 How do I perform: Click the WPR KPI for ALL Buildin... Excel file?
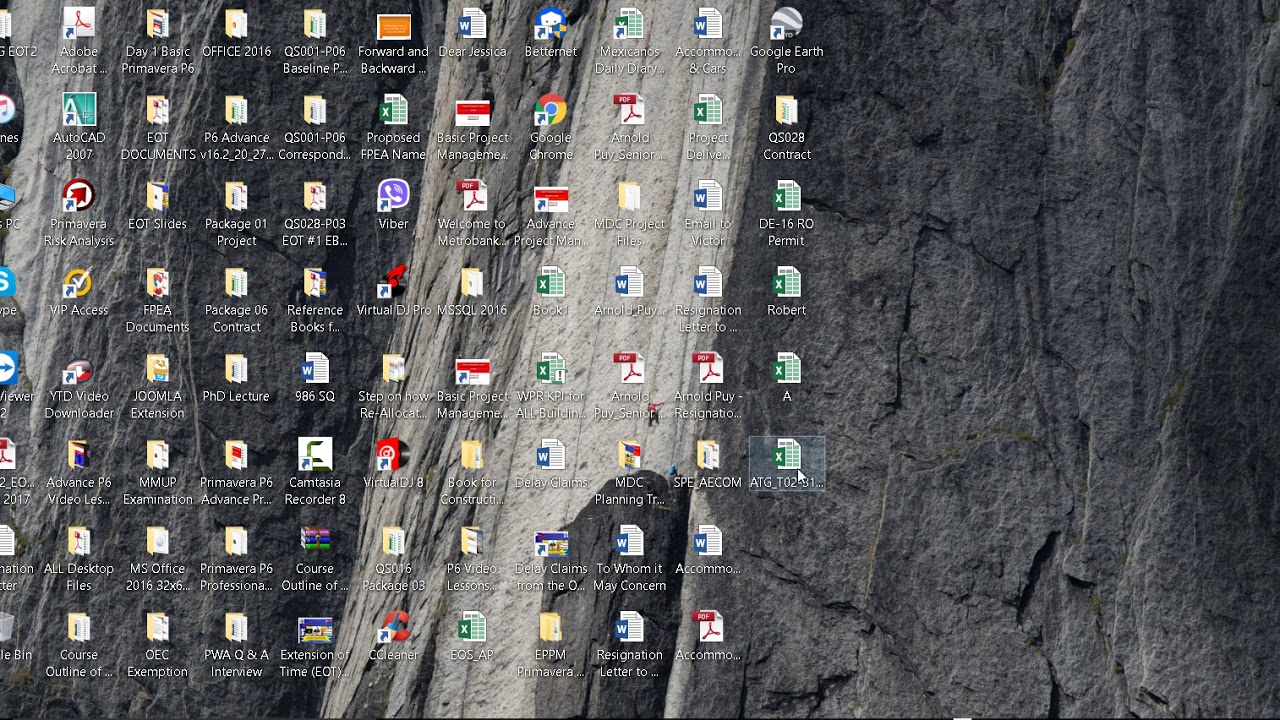pos(551,368)
